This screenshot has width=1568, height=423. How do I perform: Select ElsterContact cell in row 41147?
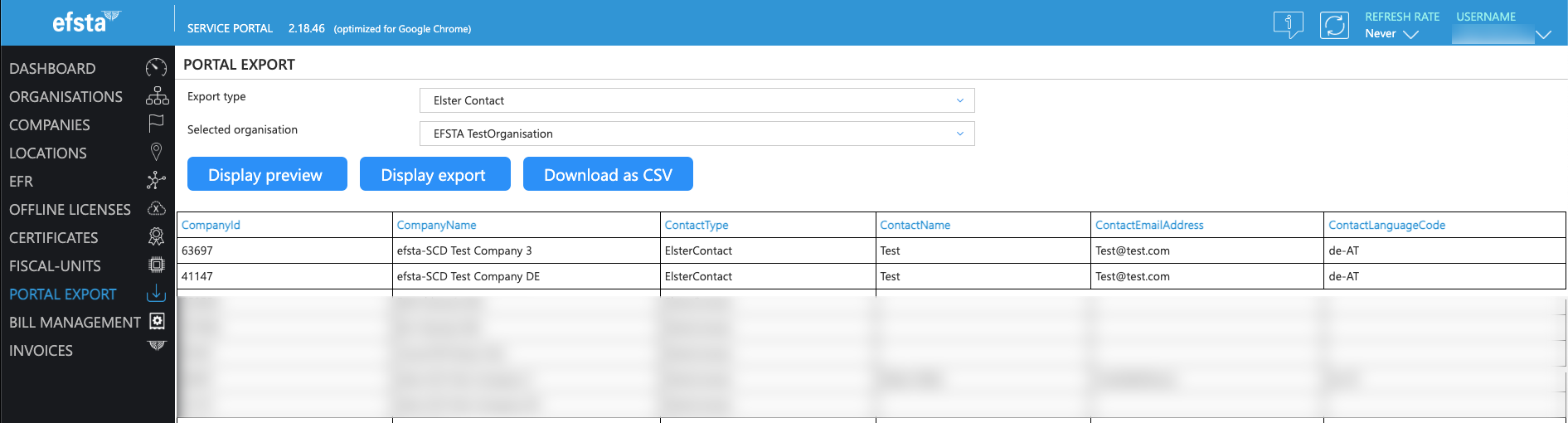[x=768, y=276]
